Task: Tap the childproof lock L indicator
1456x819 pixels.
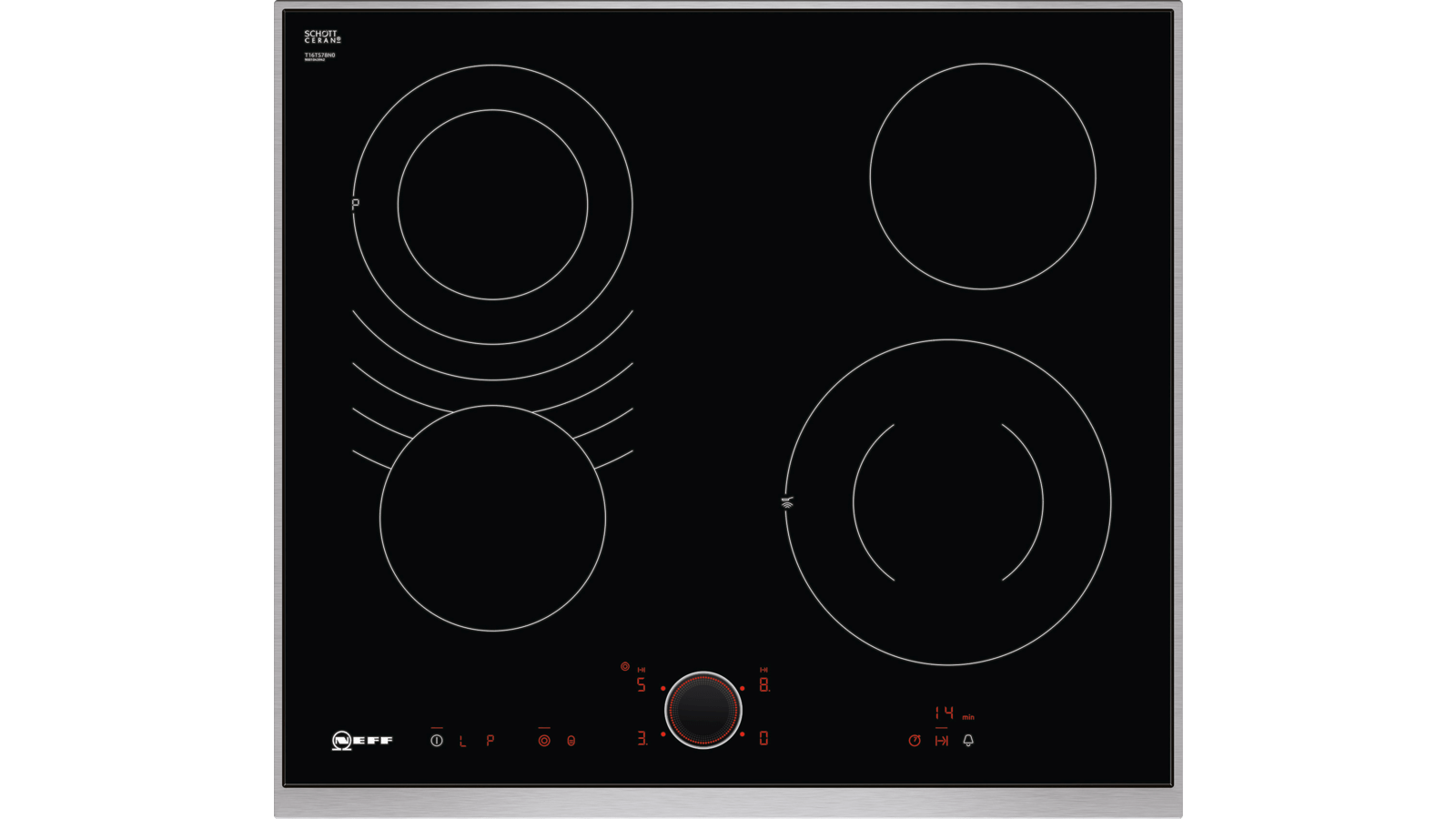Action: tap(462, 742)
